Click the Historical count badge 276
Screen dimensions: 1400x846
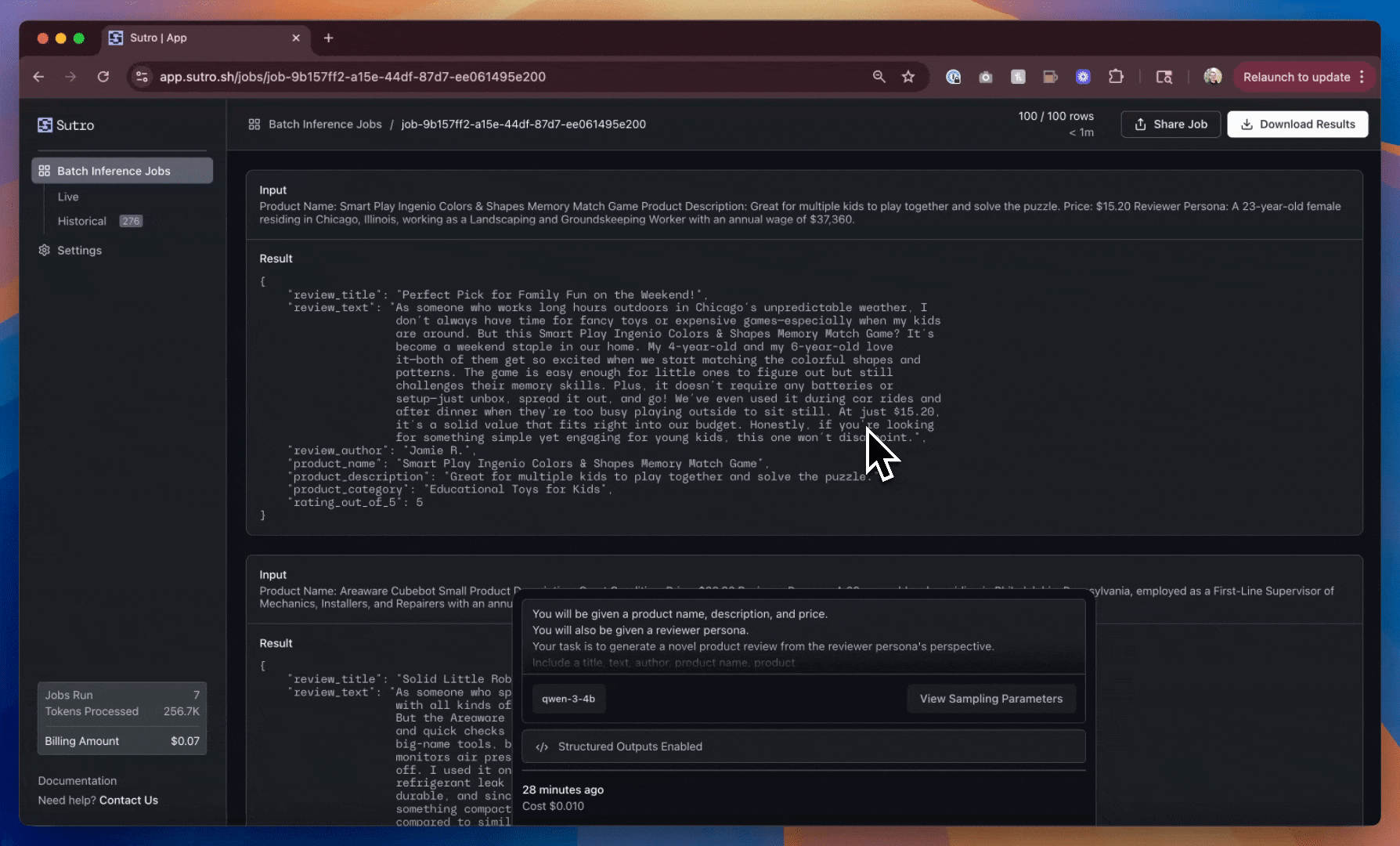(131, 221)
